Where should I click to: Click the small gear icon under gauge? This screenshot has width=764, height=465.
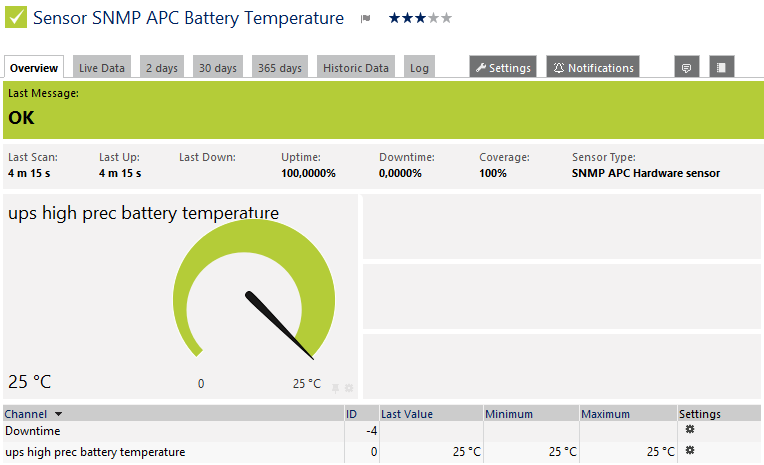click(349, 387)
